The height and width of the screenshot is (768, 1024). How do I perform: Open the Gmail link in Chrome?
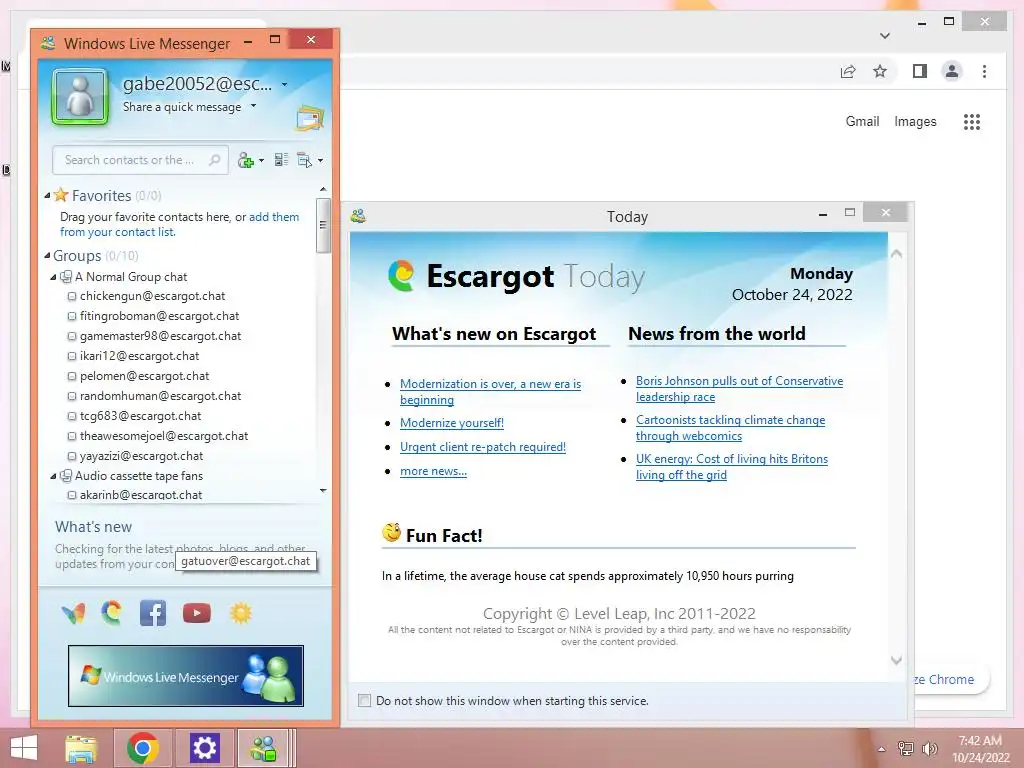click(862, 121)
